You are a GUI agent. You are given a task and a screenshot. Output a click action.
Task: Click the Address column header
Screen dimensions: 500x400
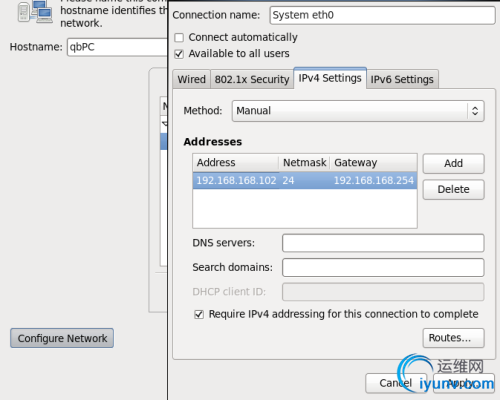236,163
